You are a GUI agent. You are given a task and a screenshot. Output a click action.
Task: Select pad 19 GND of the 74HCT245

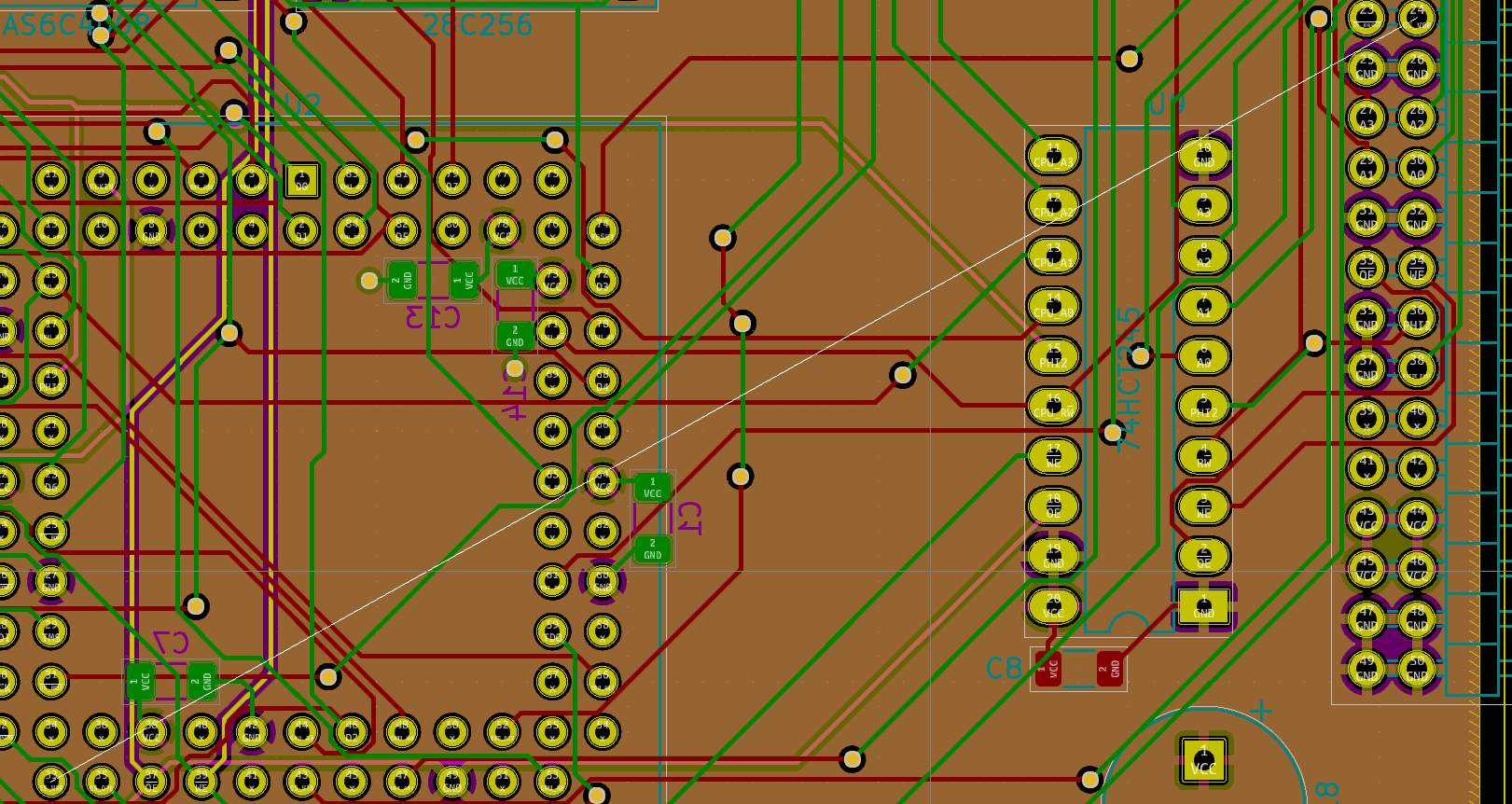1053,557
